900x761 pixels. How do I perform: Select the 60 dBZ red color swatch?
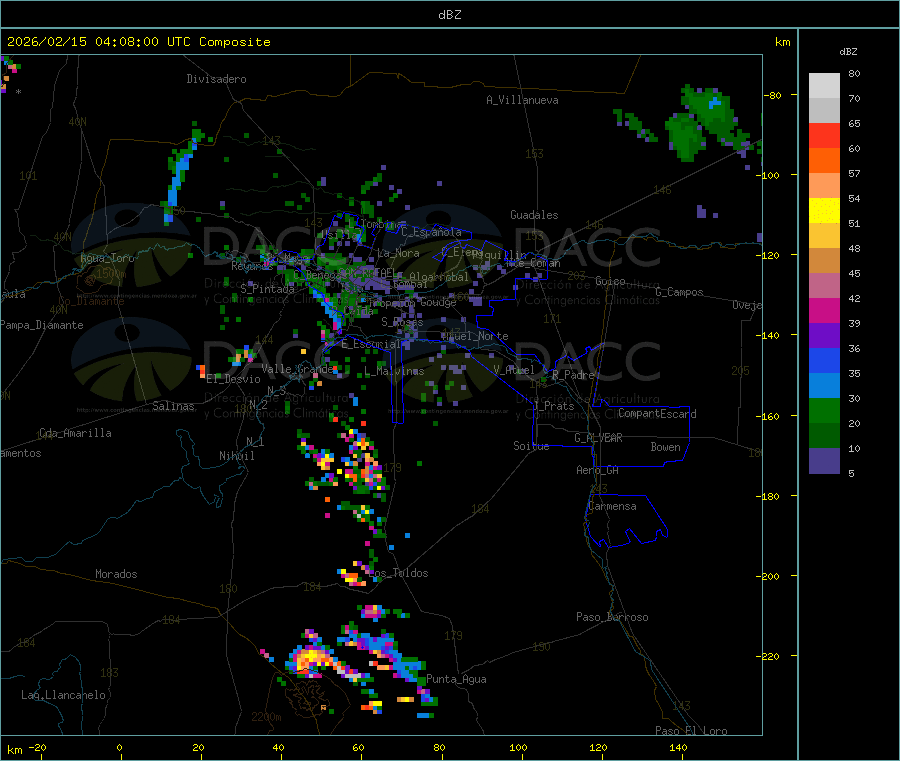[x=824, y=136]
